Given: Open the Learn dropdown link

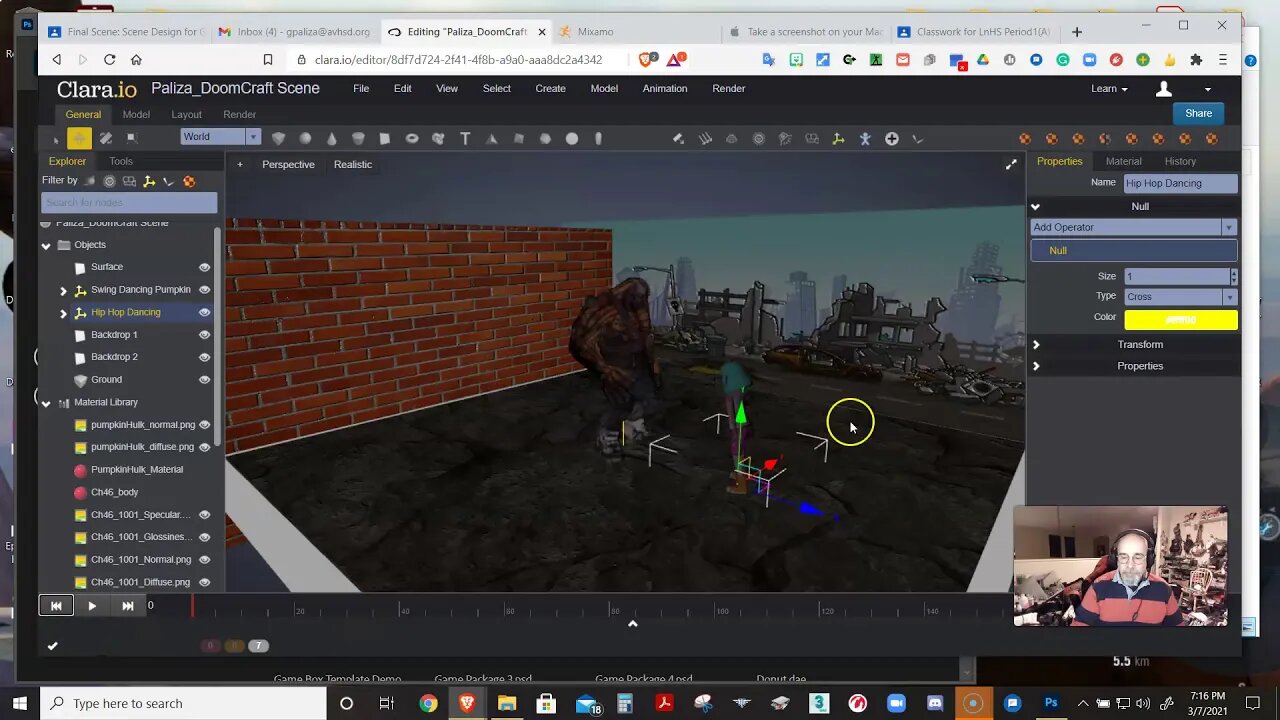Looking at the screenshot, I should click(x=1109, y=88).
